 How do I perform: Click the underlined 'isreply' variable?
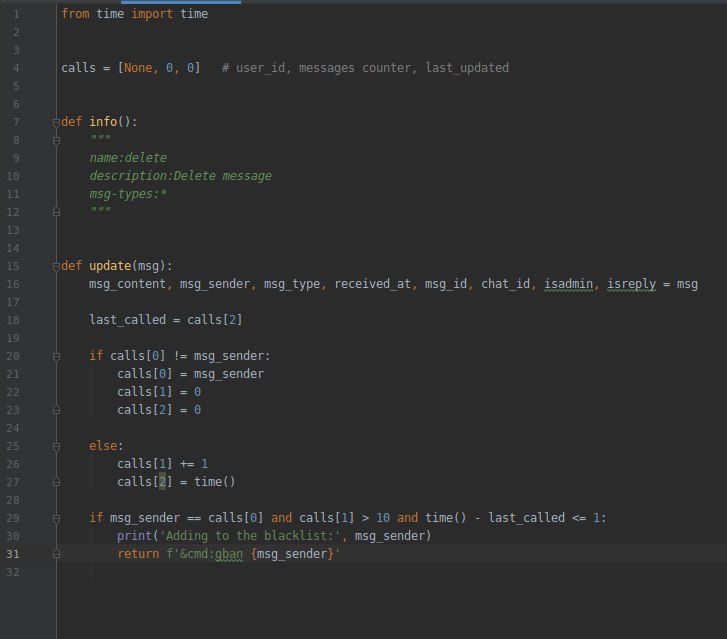[631, 284]
